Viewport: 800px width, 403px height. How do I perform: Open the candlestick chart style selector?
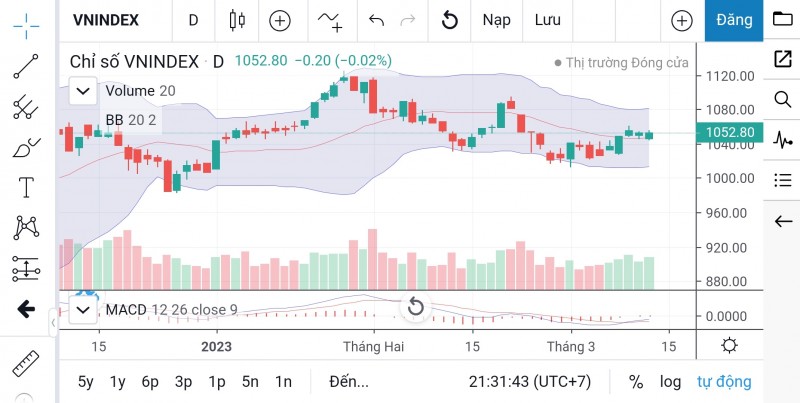pyautogui.click(x=236, y=20)
